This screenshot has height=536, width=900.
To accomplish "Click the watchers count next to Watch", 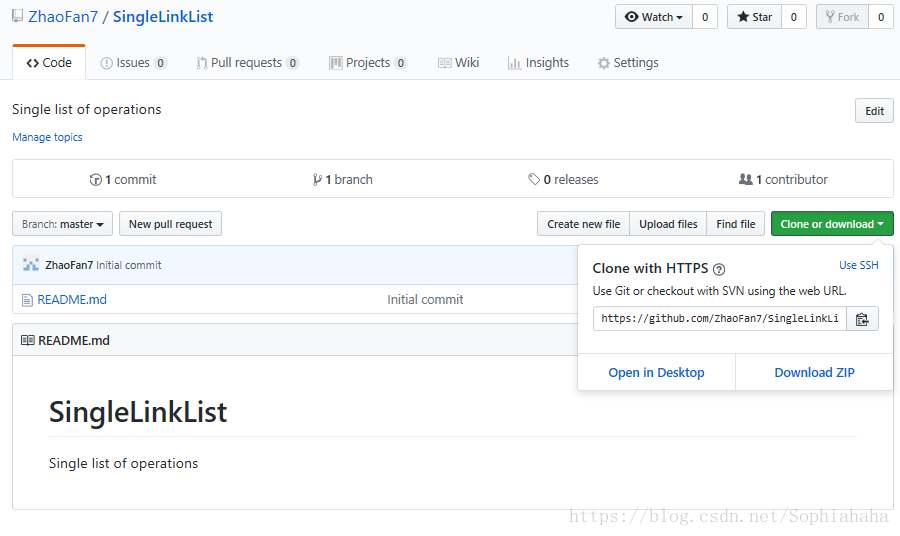I will [x=705, y=17].
